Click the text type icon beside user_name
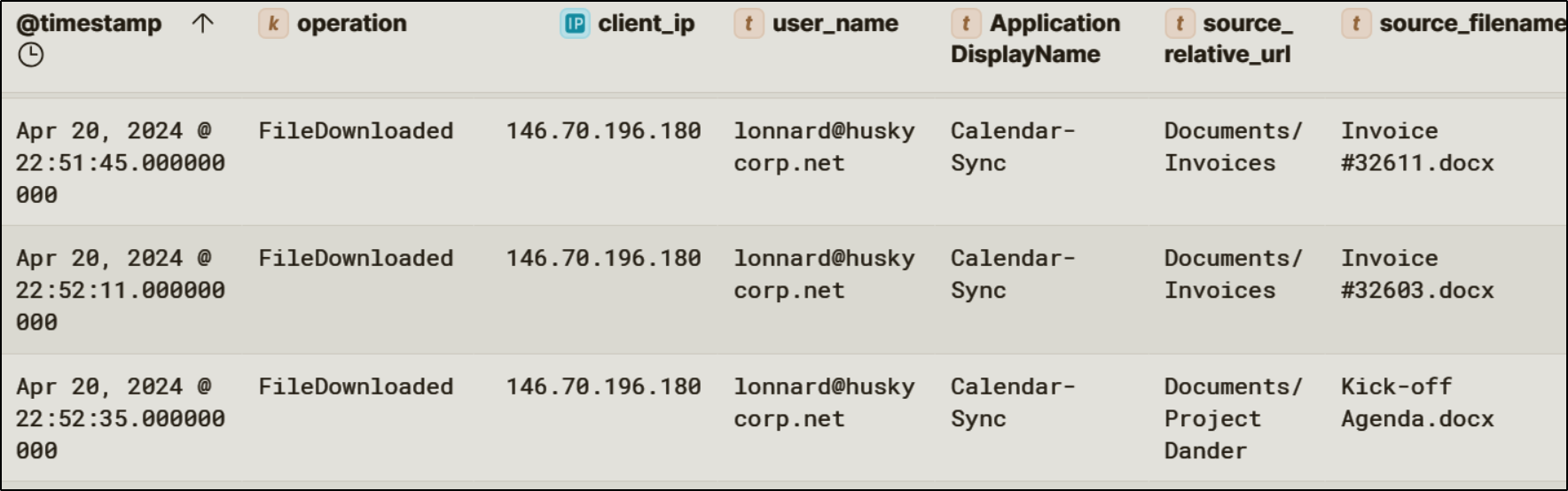The width and height of the screenshot is (1568, 491). point(749,24)
